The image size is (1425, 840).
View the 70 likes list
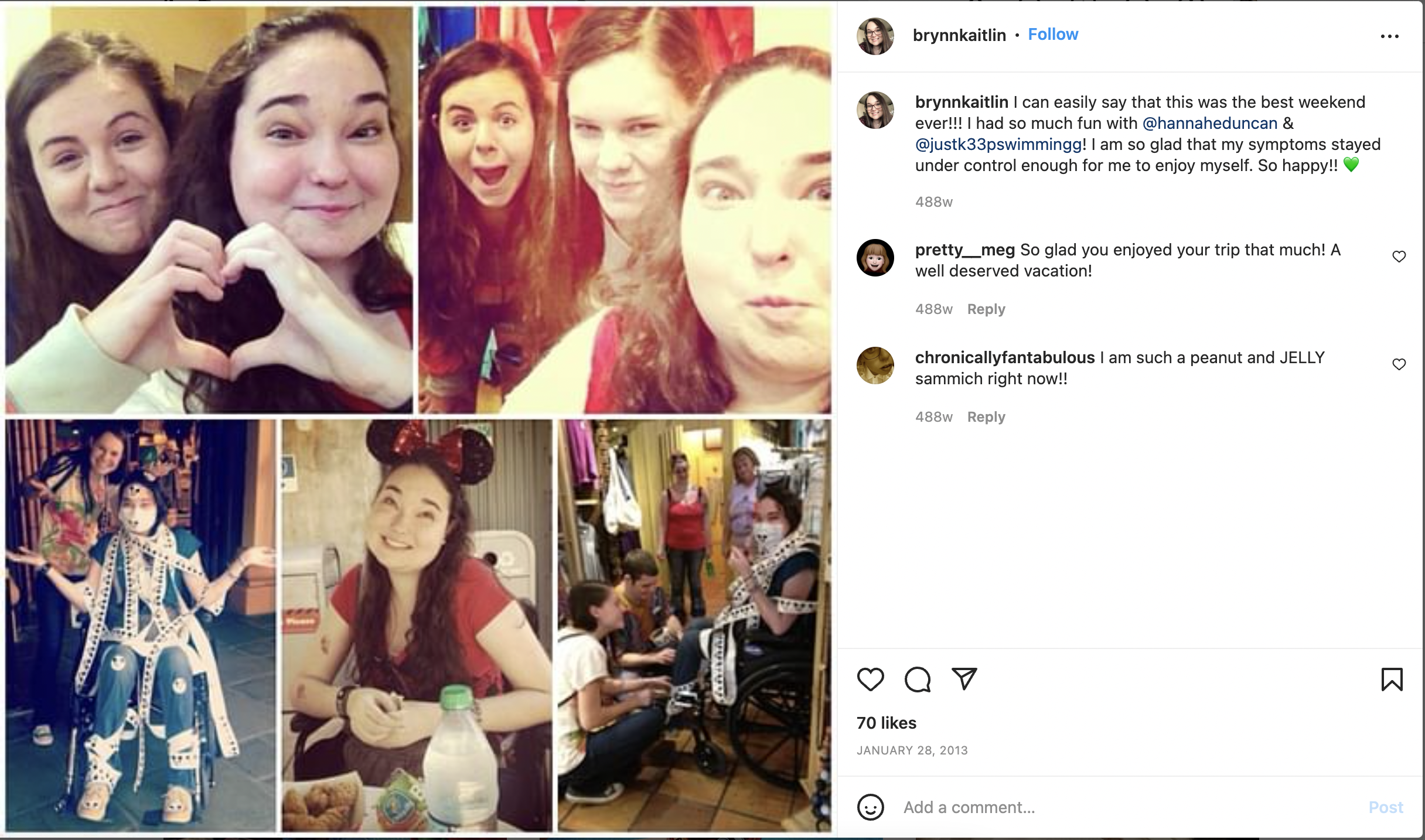click(x=886, y=723)
